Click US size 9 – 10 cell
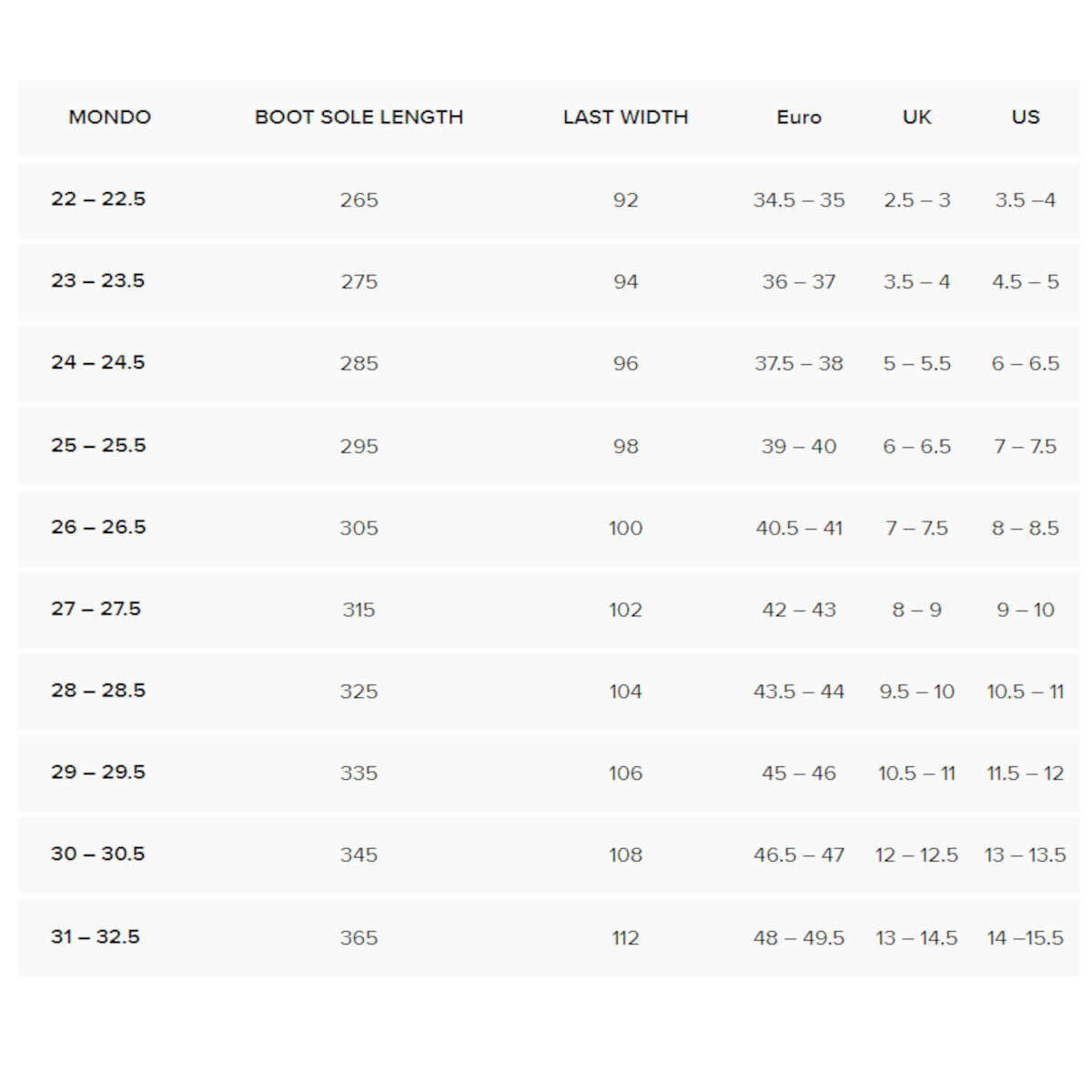This screenshot has width=1092, height=1092. (x=1026, y=611)
